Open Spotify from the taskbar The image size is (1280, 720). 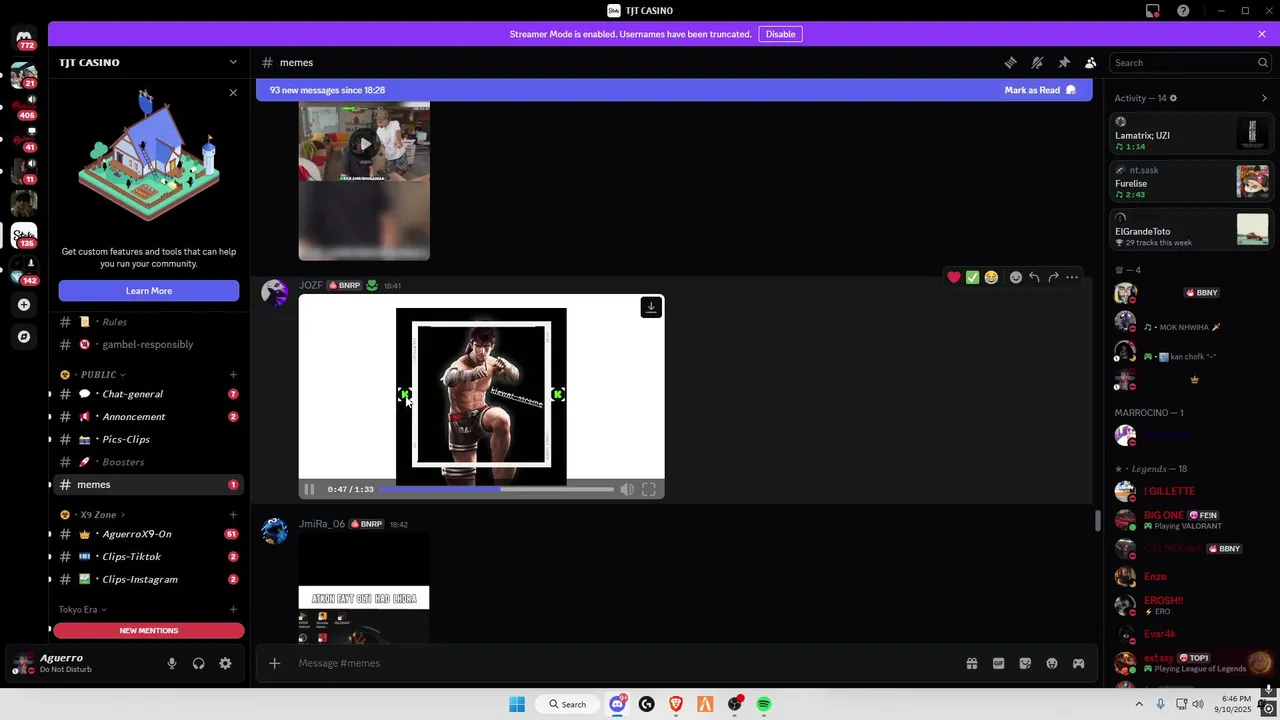[x=764, y=704]
